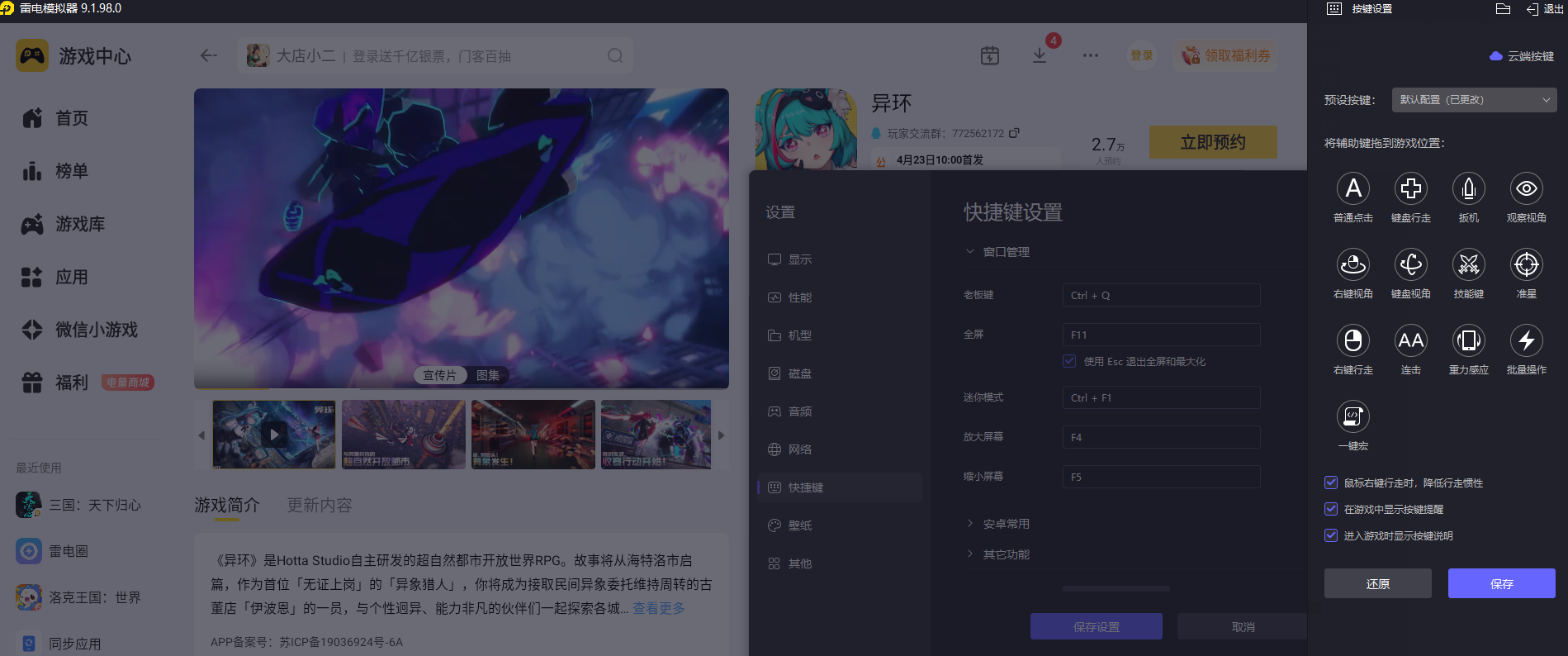Click the 缩小屏幕 shortcut field F5

(x=1161, y=477)
